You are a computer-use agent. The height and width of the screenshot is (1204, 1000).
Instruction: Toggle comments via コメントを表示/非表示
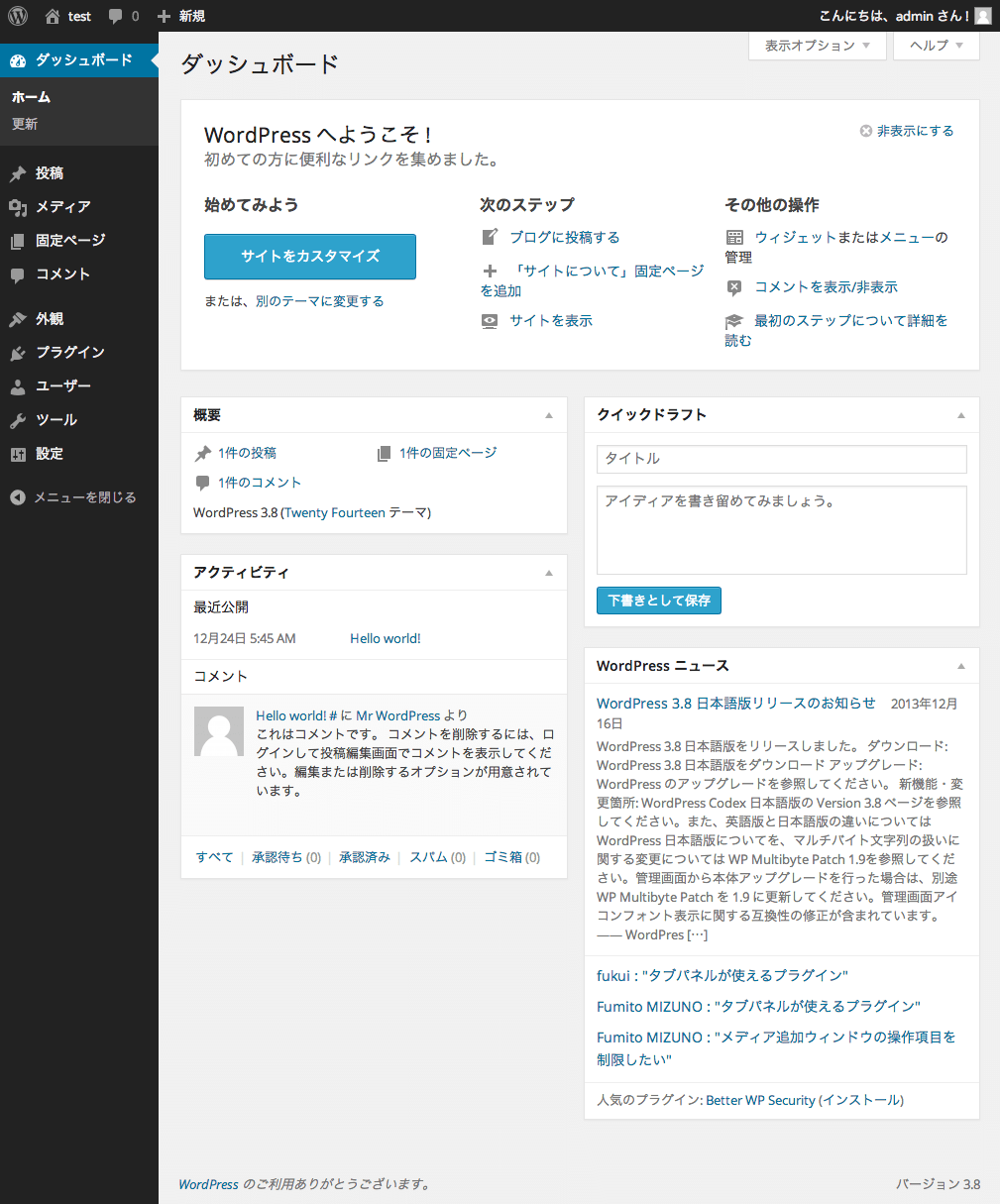[826, 287]
